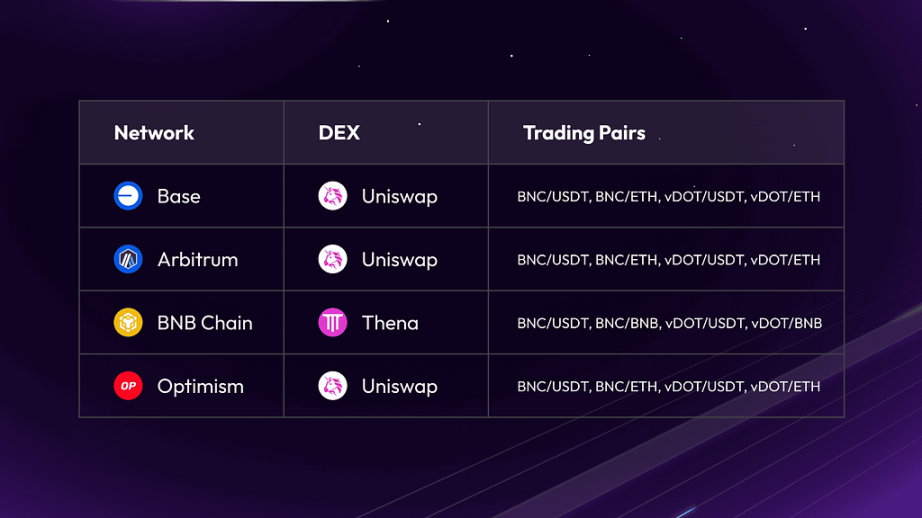Click the Thena DEX label
This screenshot has height=518, width=922.
390,323
